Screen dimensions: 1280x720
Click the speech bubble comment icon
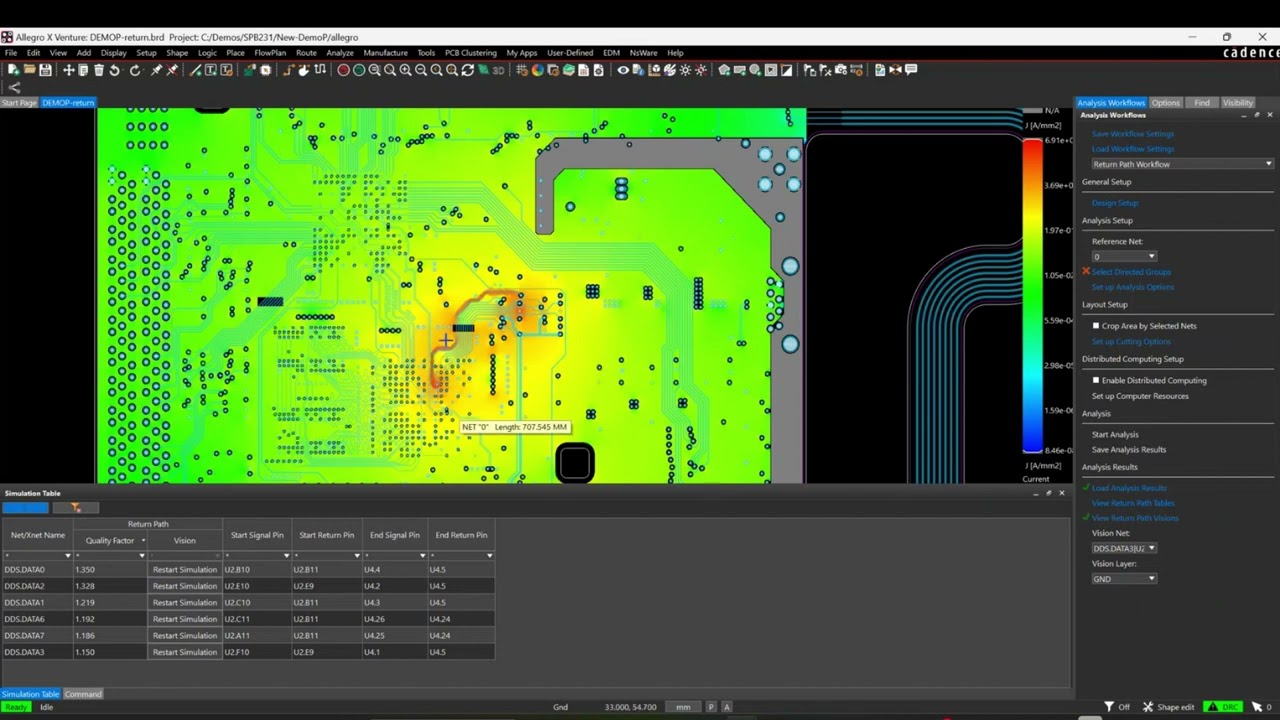tap(911, 70)
